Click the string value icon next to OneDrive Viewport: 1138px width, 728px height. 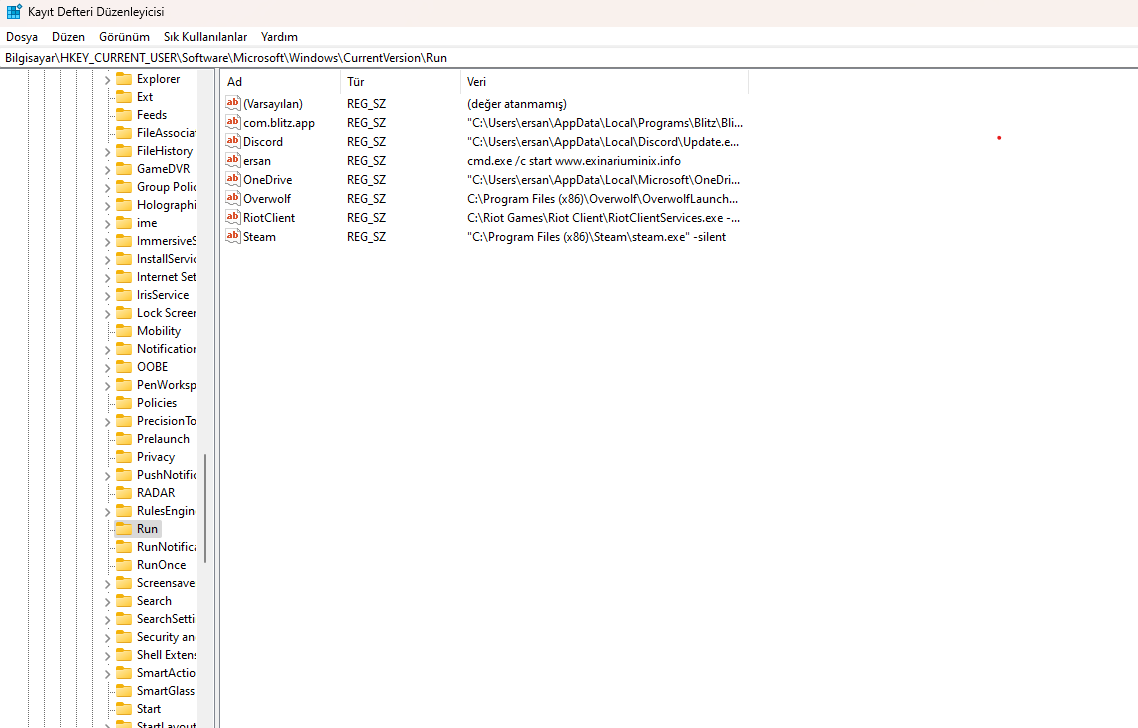[232, 179]
